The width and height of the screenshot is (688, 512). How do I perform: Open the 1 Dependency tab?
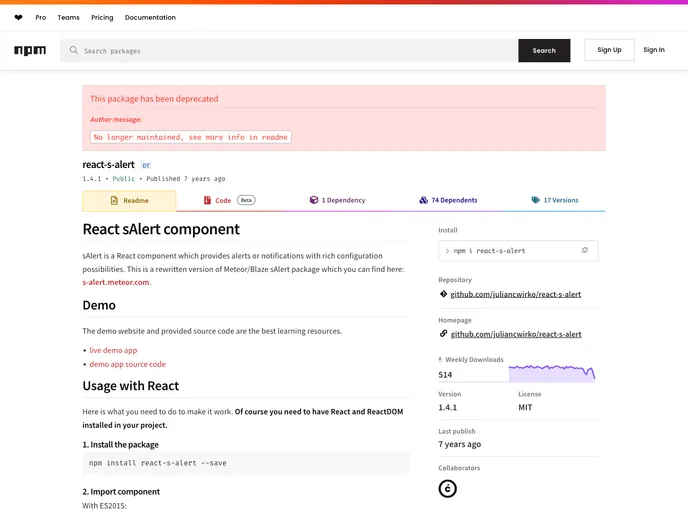tap(337, 200)
